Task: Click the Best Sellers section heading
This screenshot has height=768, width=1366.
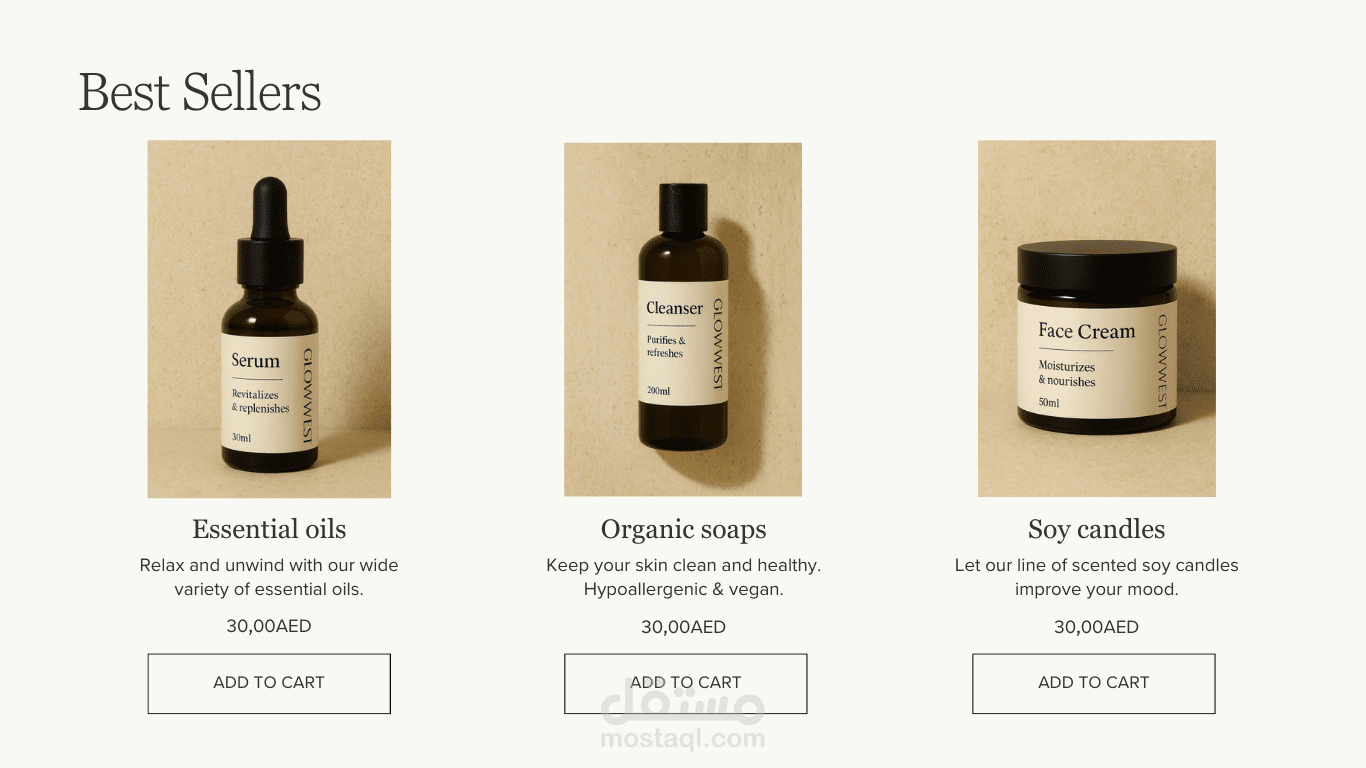Action: point(200,92)
